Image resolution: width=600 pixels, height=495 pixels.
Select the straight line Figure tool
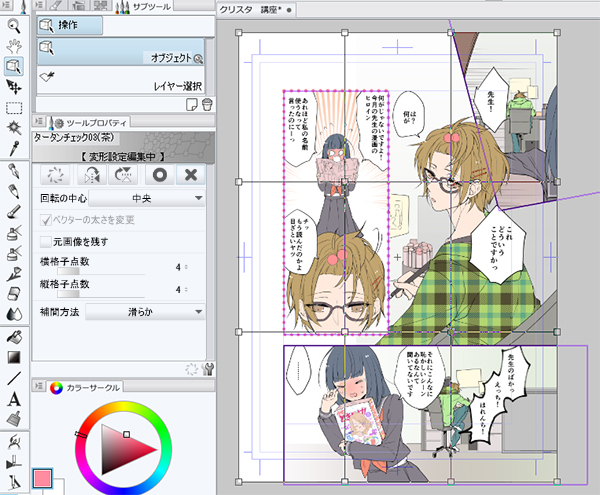[x=14, y=378]
